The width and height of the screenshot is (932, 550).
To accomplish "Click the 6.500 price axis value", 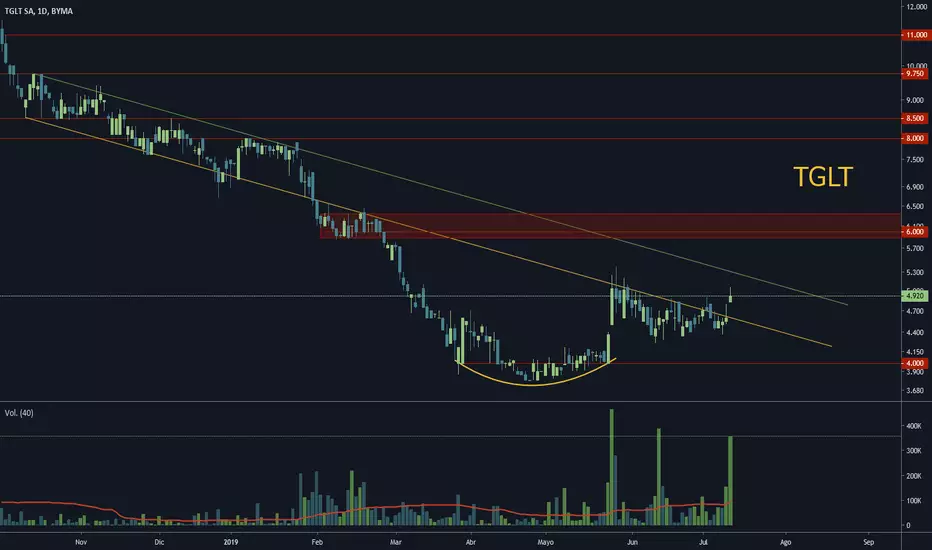I will coord(915,206).
